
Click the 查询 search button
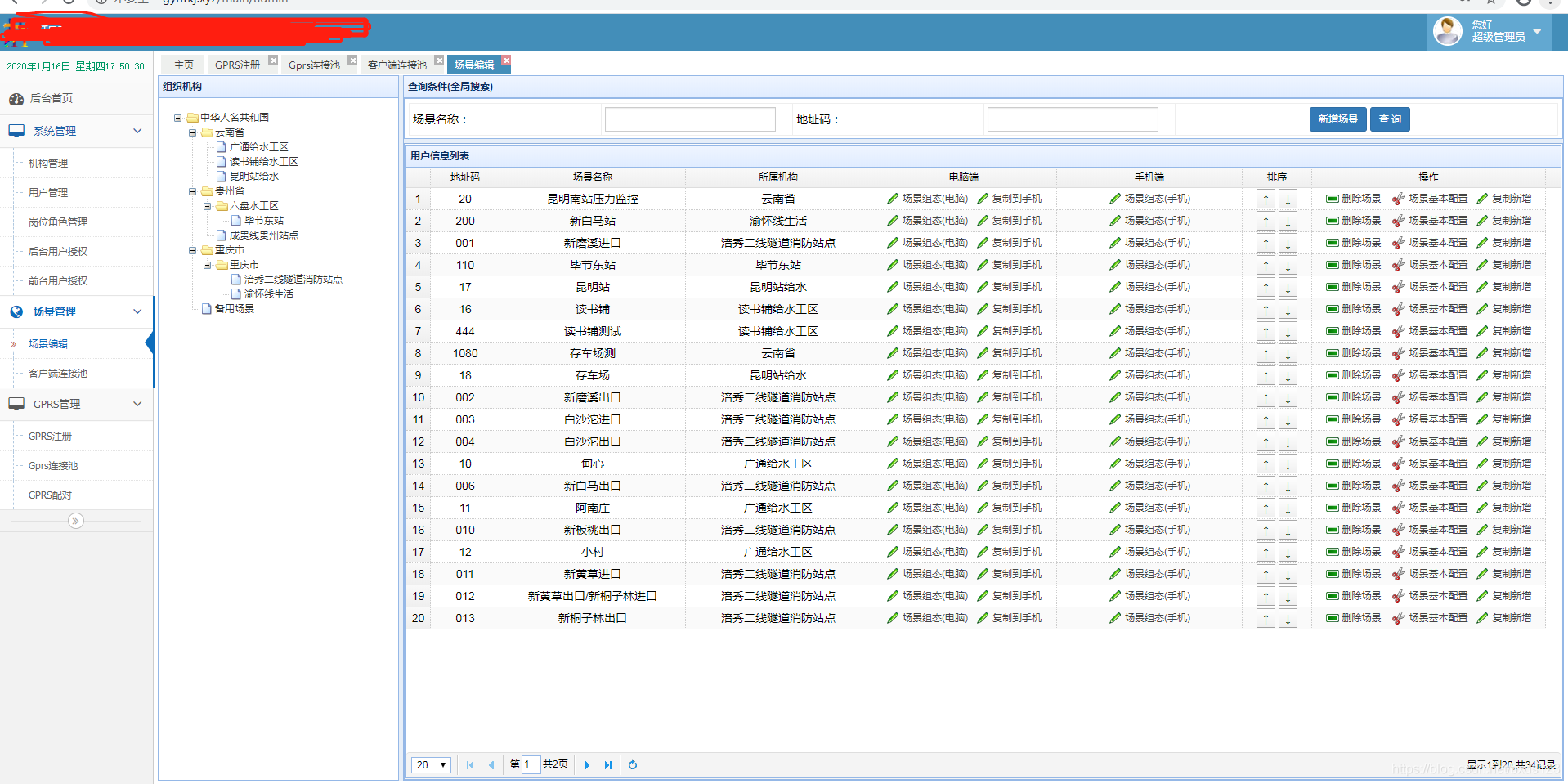1390,119
